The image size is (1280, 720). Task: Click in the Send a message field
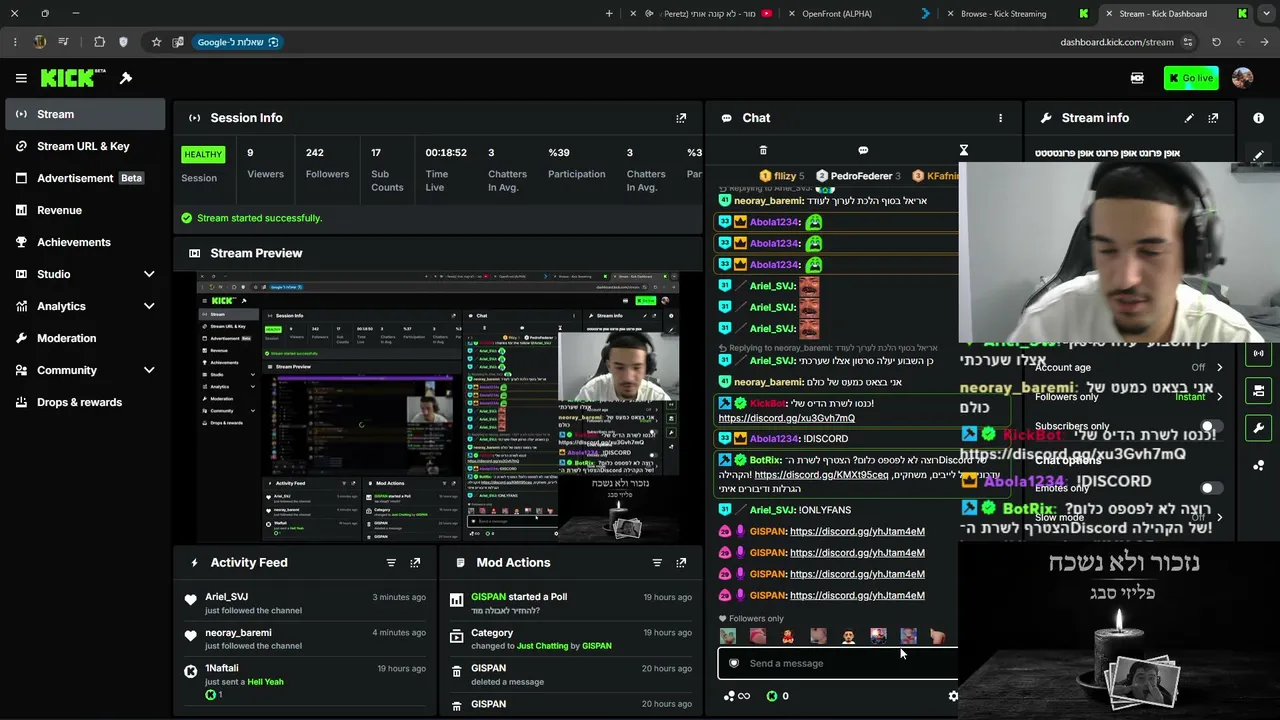(838, 663)
